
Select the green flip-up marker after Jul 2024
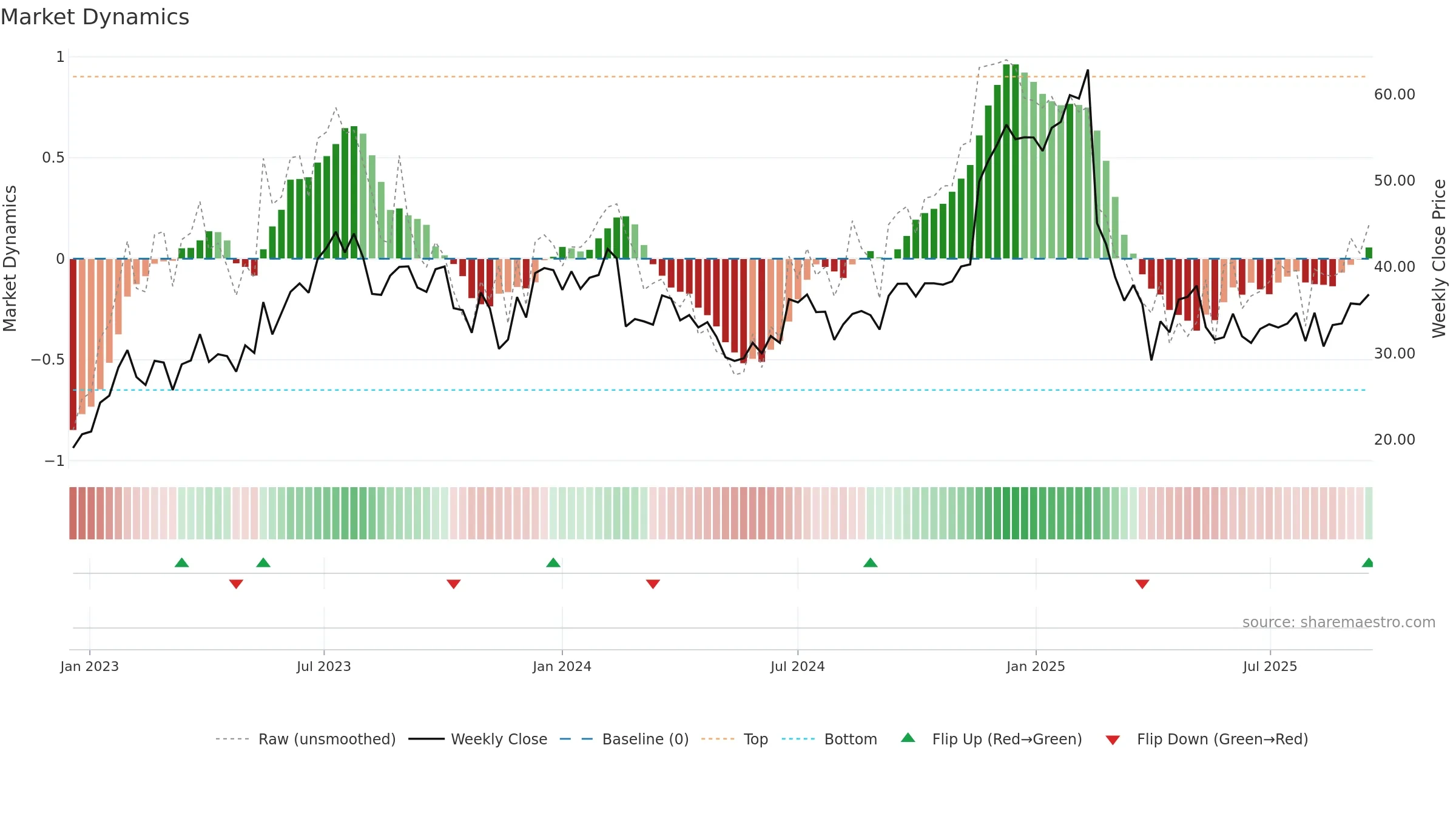coord(871,562)
